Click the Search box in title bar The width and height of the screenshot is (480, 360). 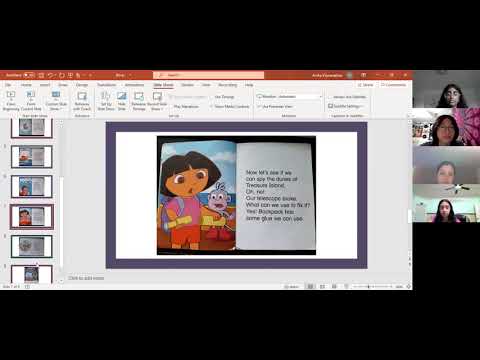coord(209,75)
